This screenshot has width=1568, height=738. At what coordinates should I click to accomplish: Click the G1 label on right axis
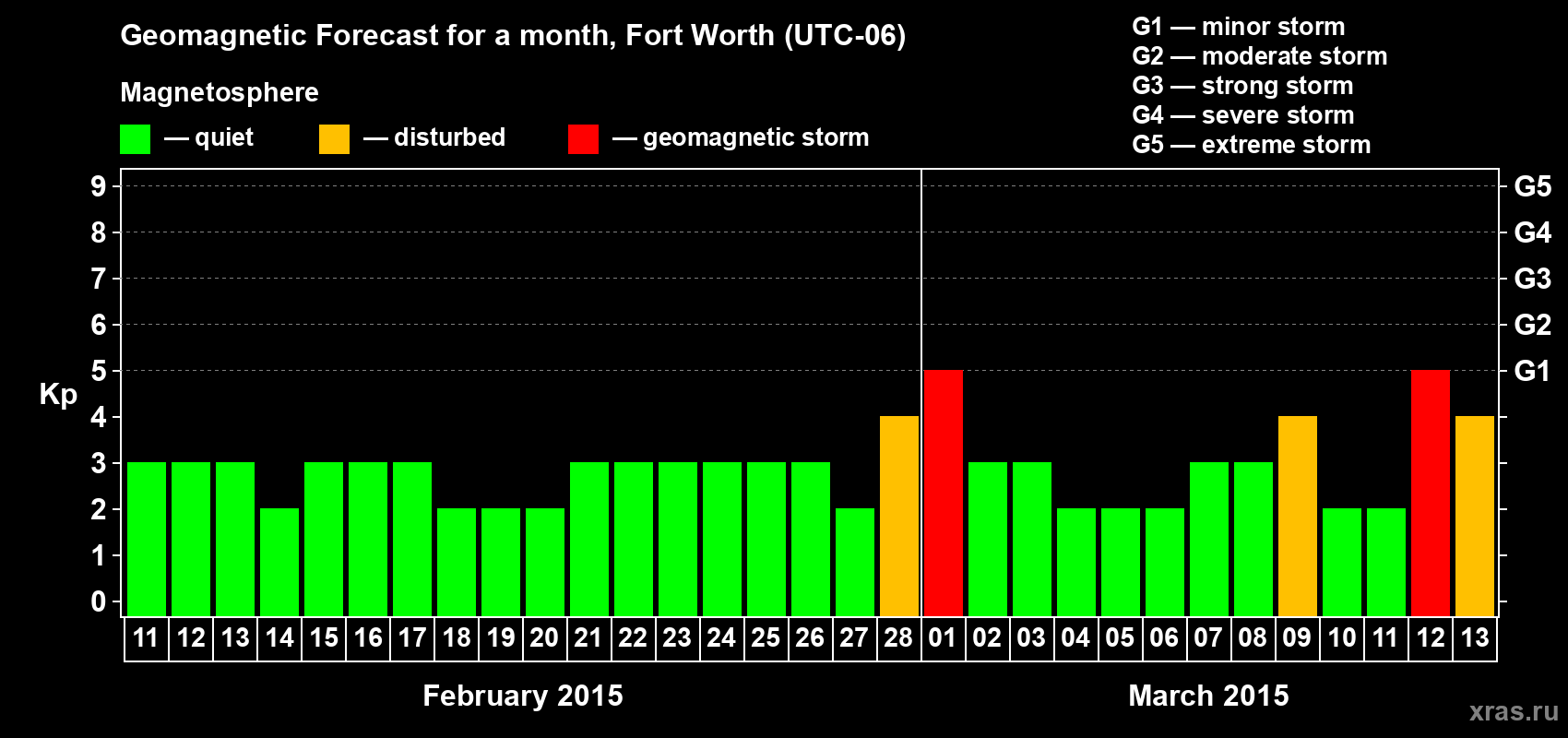(1532, 371)
